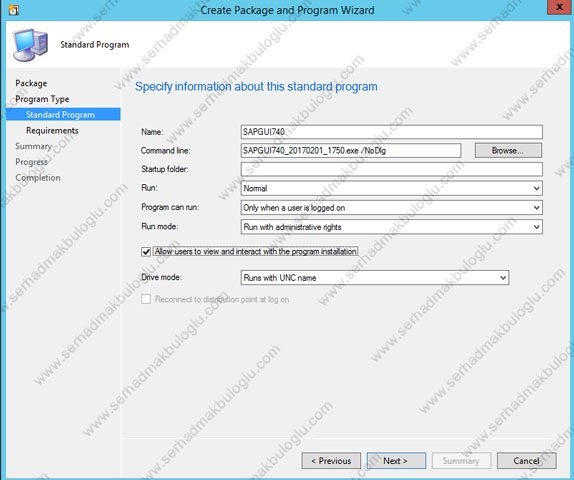
Task: Open the Run mode dropdown
Action: pyautogui.click(x=392, y=227)
